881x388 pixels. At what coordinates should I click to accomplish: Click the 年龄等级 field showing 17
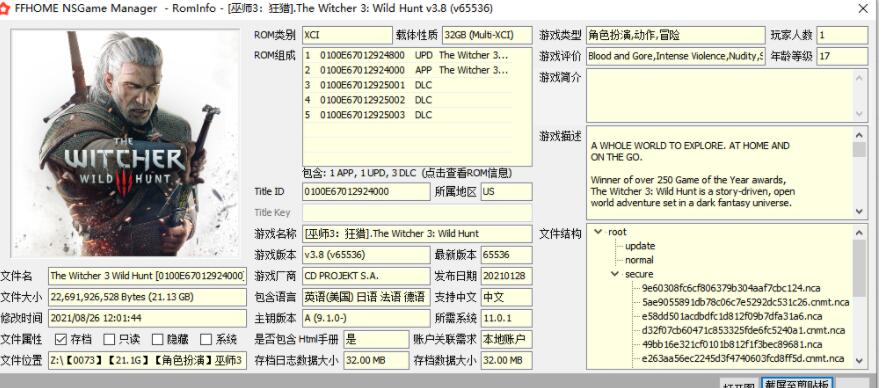[x=842, y=56]
